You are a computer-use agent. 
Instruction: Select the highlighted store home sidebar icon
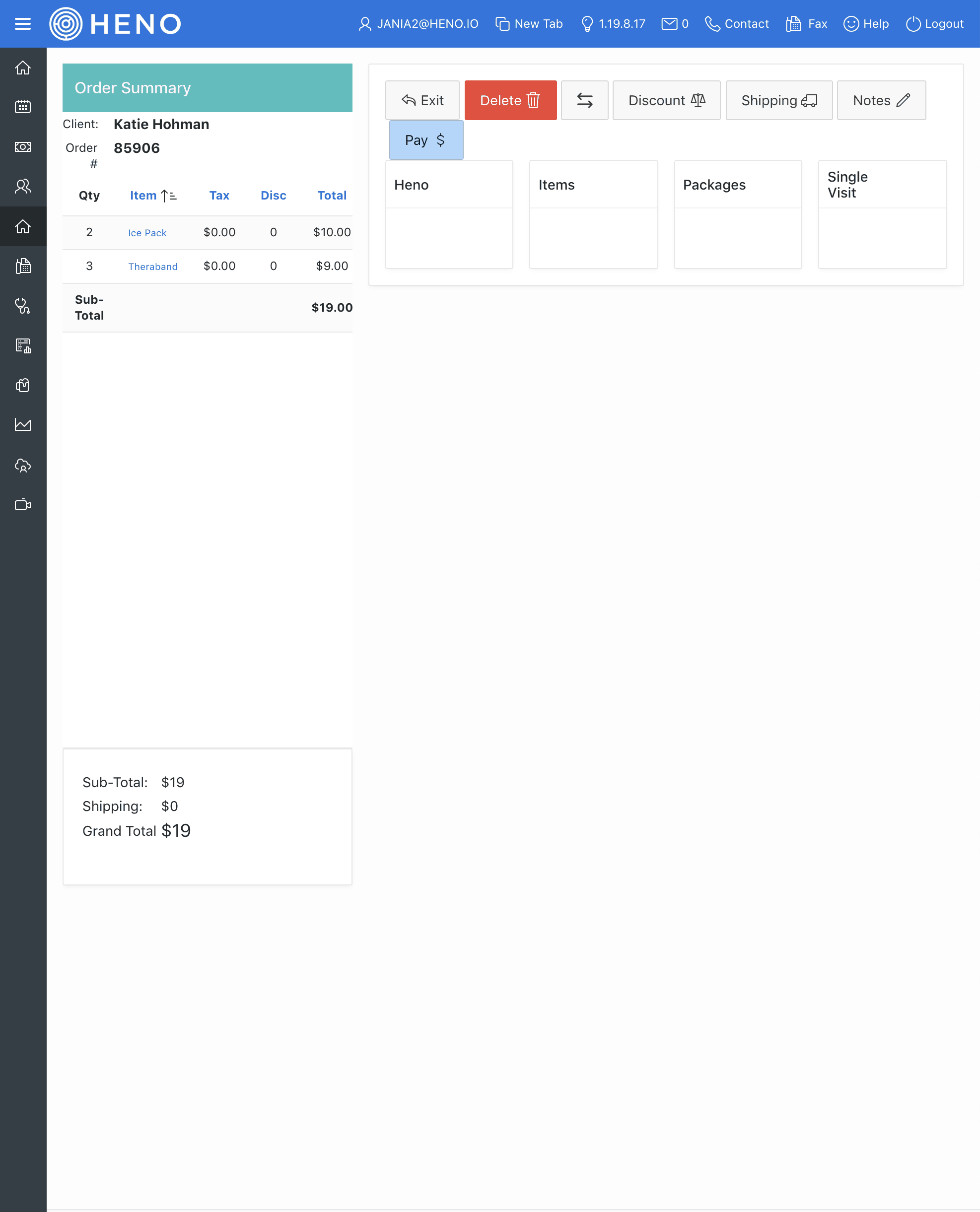tap(22, 226)
